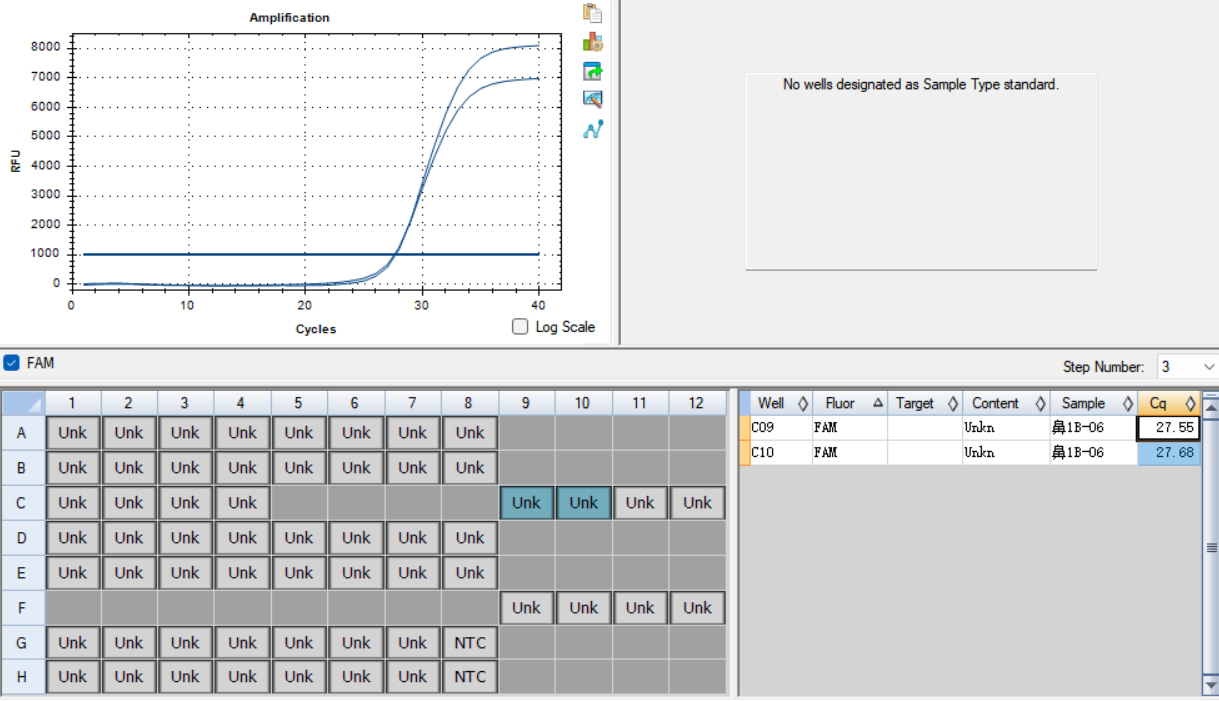Uncheck the FAM fluorophore checkbox

[12, 362]
